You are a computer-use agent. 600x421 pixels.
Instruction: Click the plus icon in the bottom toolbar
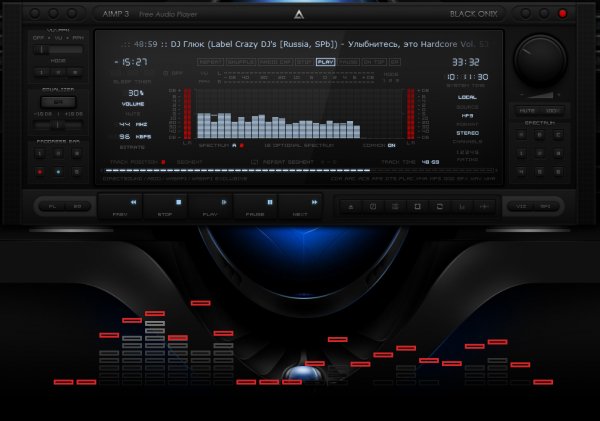click(484, 207)
